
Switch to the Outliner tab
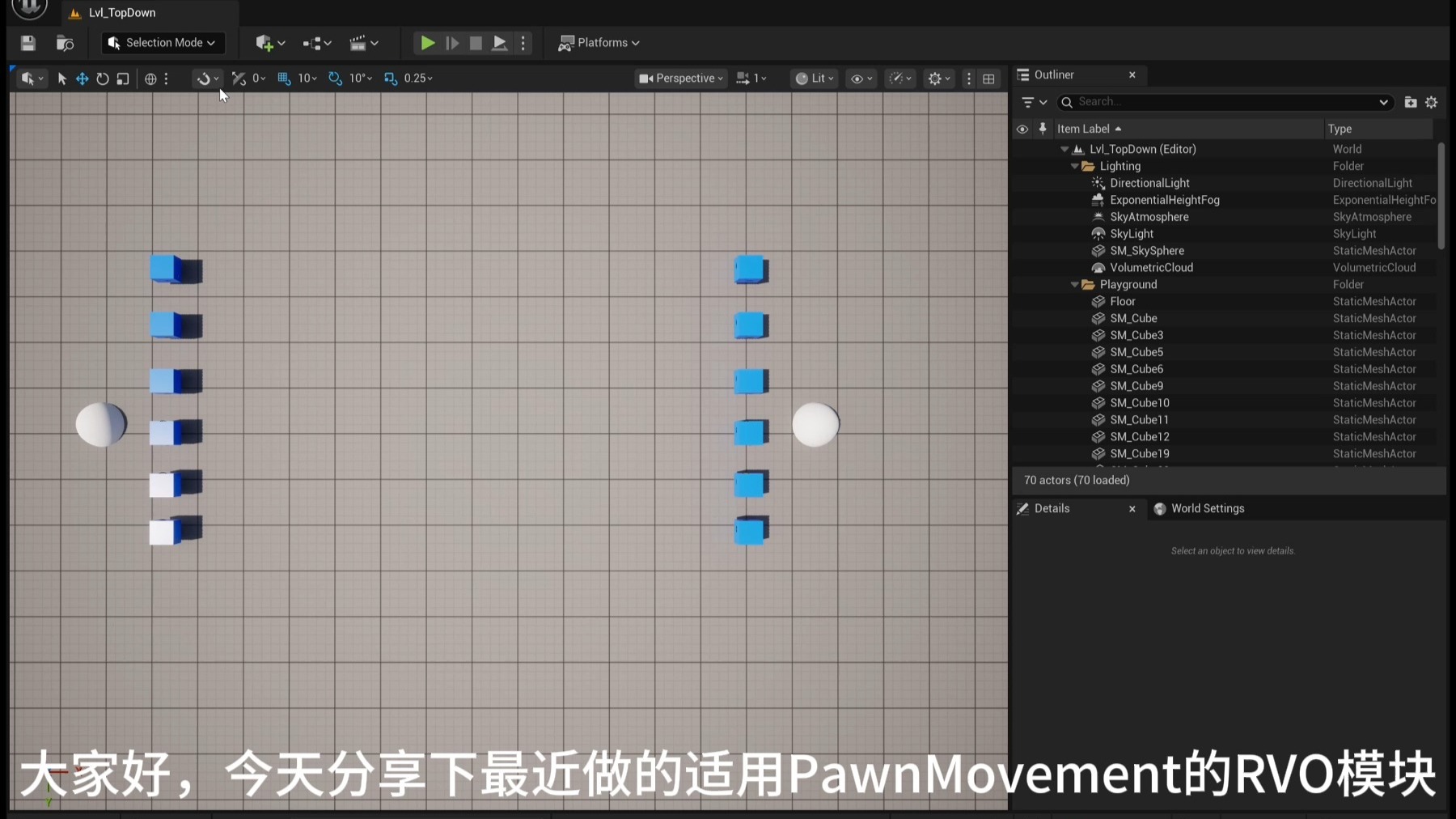(1053, 74)
